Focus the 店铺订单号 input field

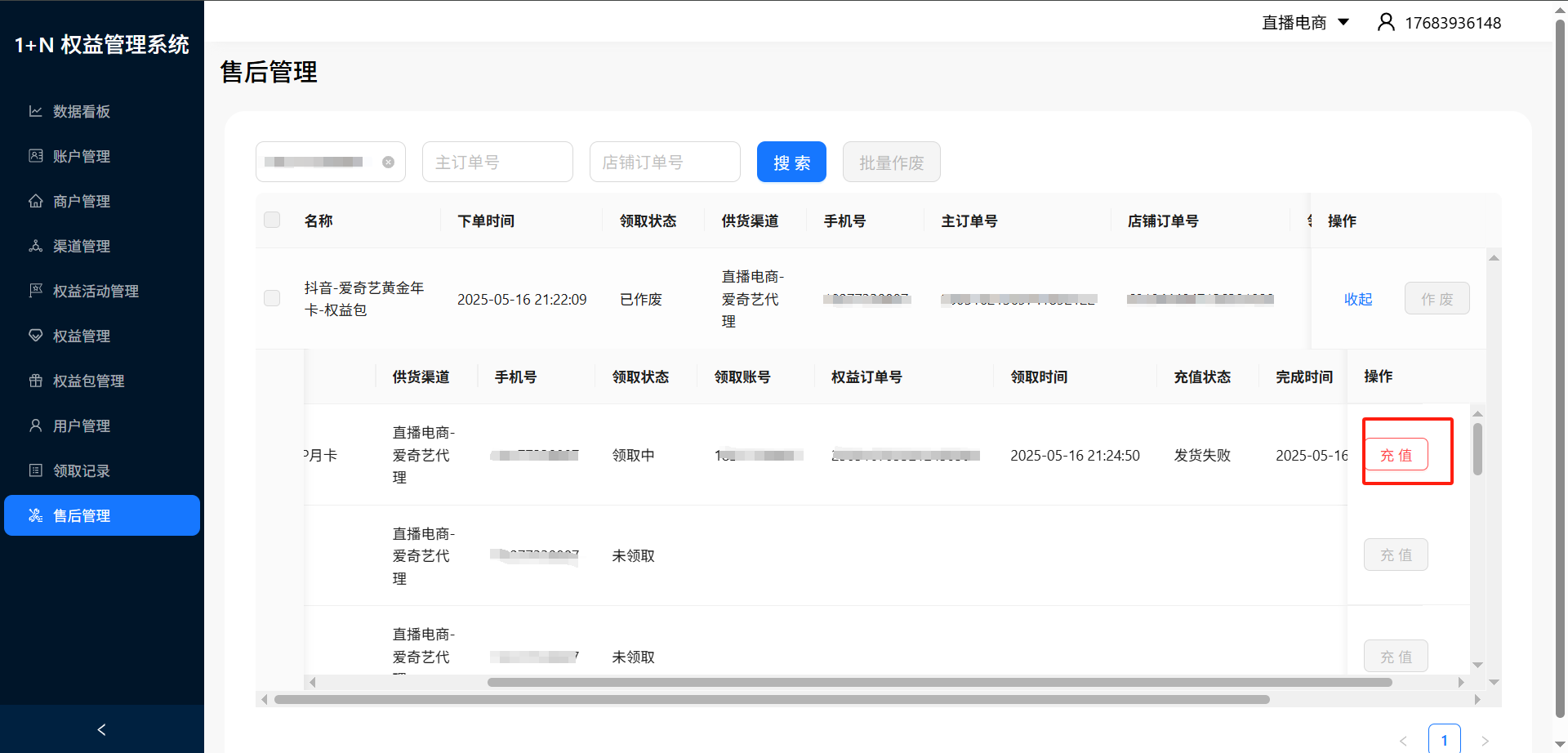[664, 163]
